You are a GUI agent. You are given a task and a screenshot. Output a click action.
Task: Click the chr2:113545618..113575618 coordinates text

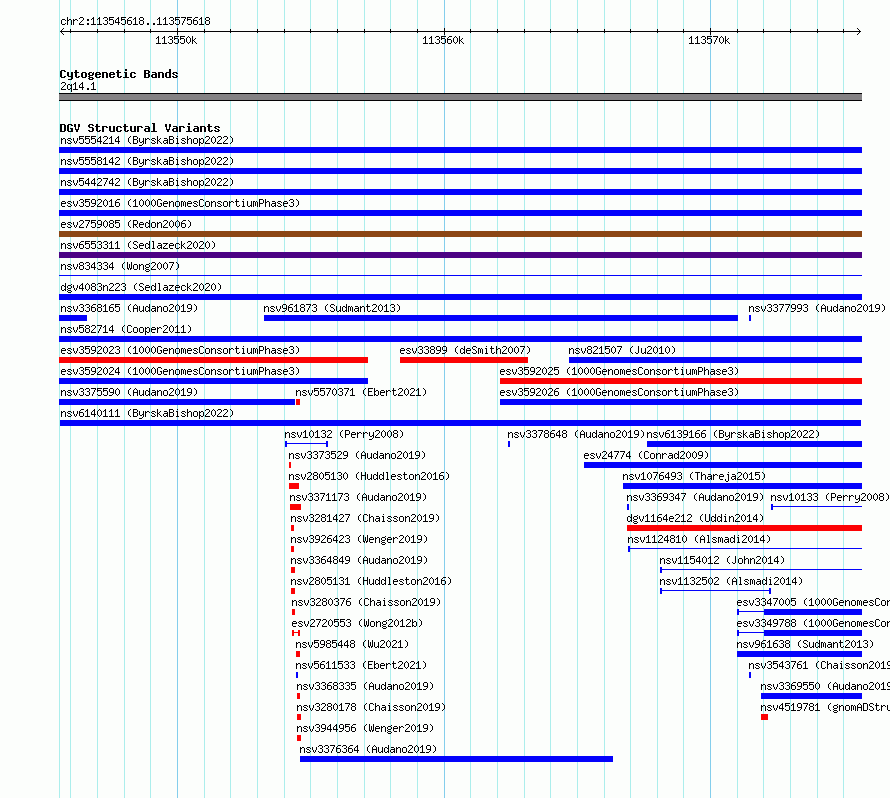click(135, 22)
